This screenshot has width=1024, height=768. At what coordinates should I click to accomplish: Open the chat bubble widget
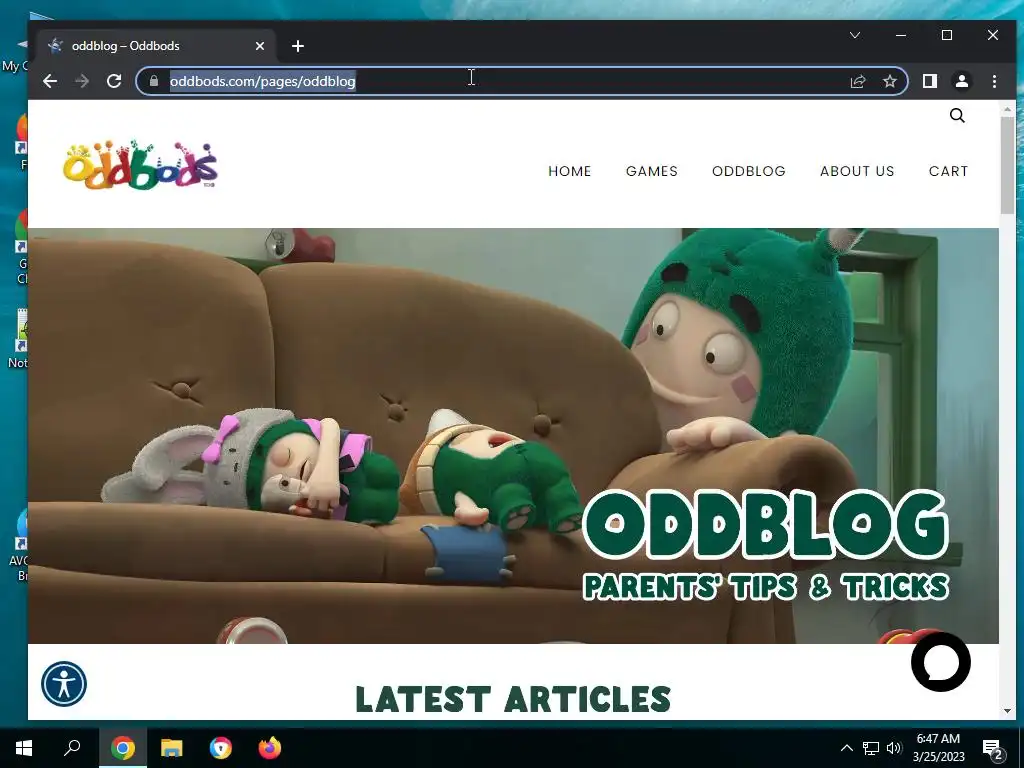tap(940, 662)
